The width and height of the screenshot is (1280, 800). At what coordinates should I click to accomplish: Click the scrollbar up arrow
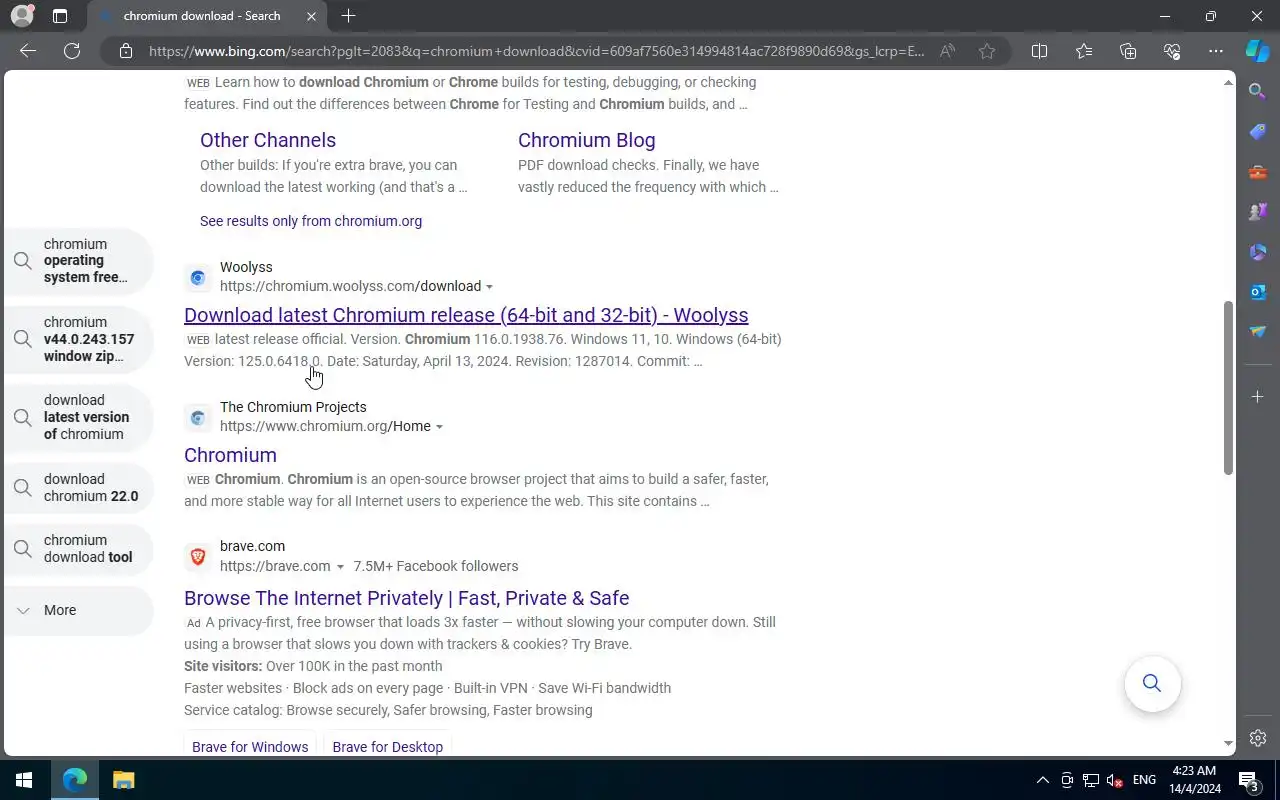(x=1228, y=82)
